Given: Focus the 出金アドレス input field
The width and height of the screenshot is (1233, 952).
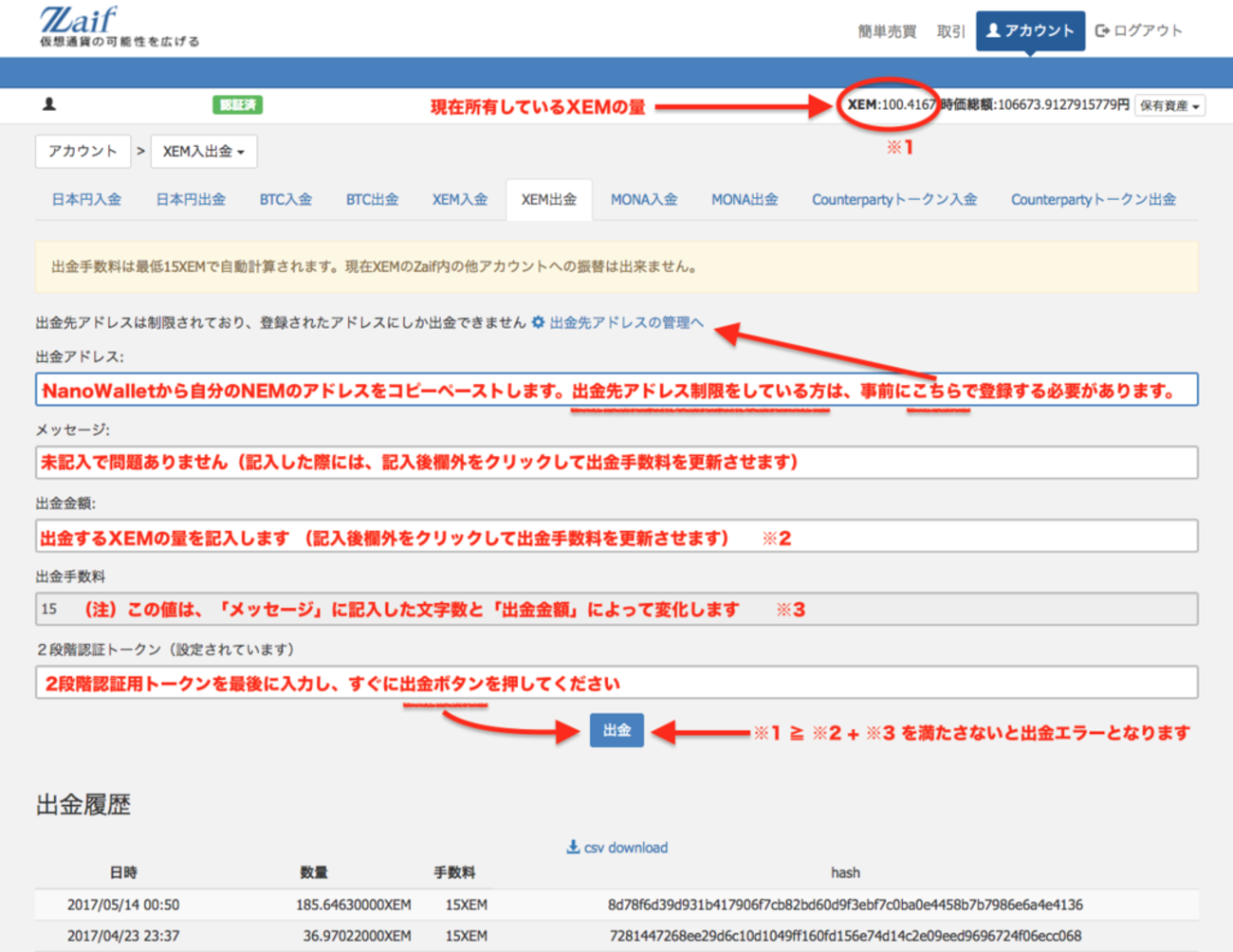Looking at the screenshot, I should (616, 390).
